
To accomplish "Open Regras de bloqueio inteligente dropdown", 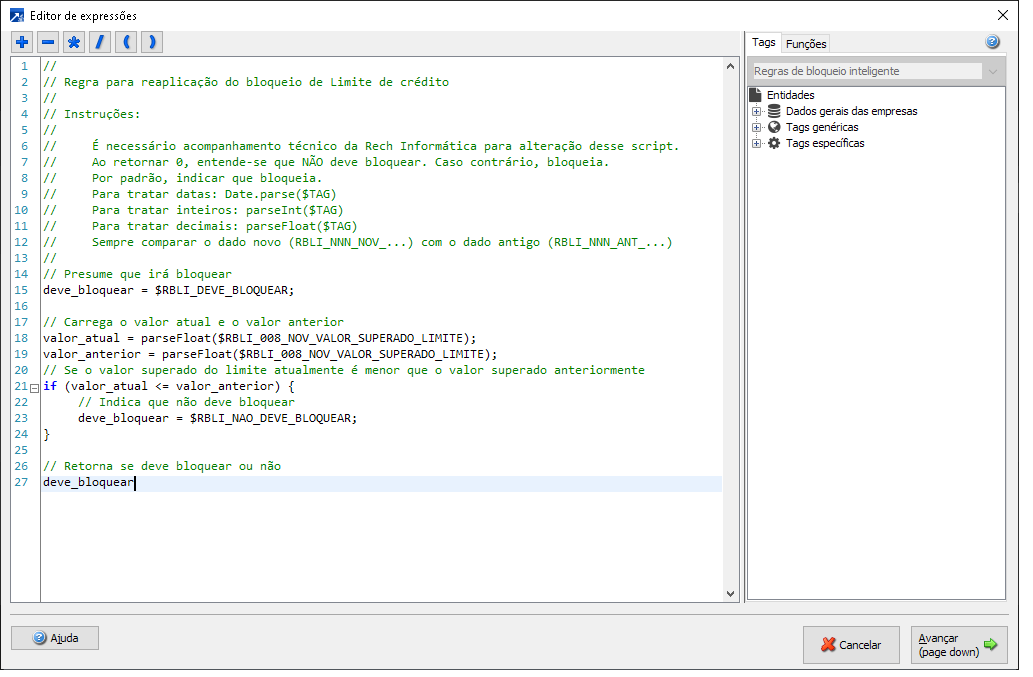I will coord(992,71).
